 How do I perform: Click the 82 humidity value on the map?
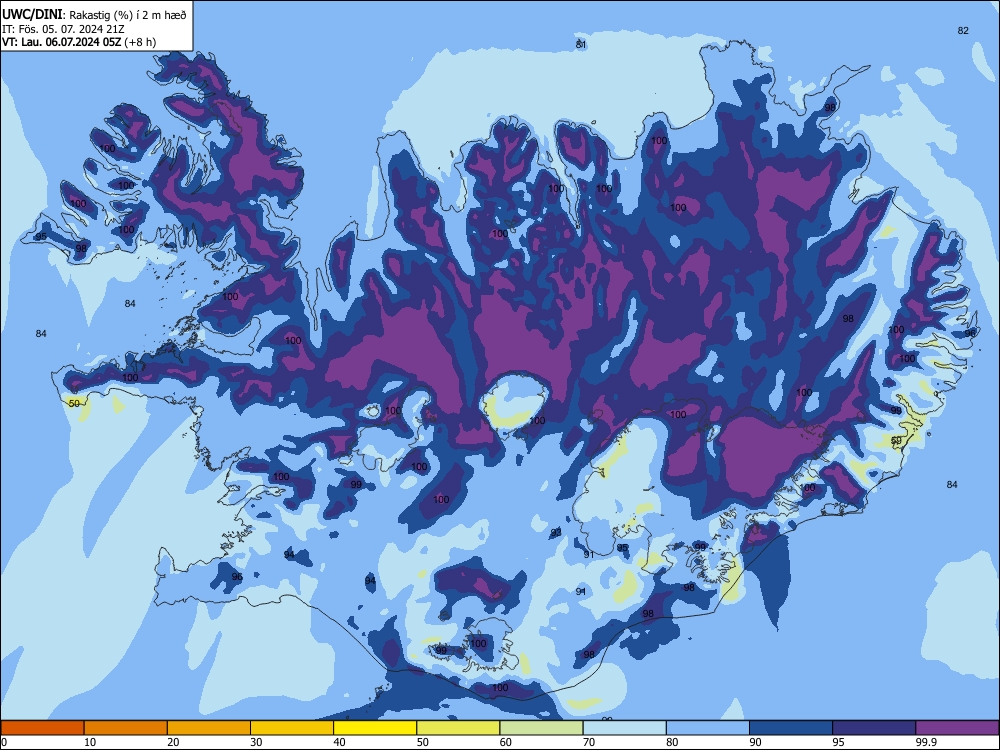pyautogui.click(x=963, y=31)
